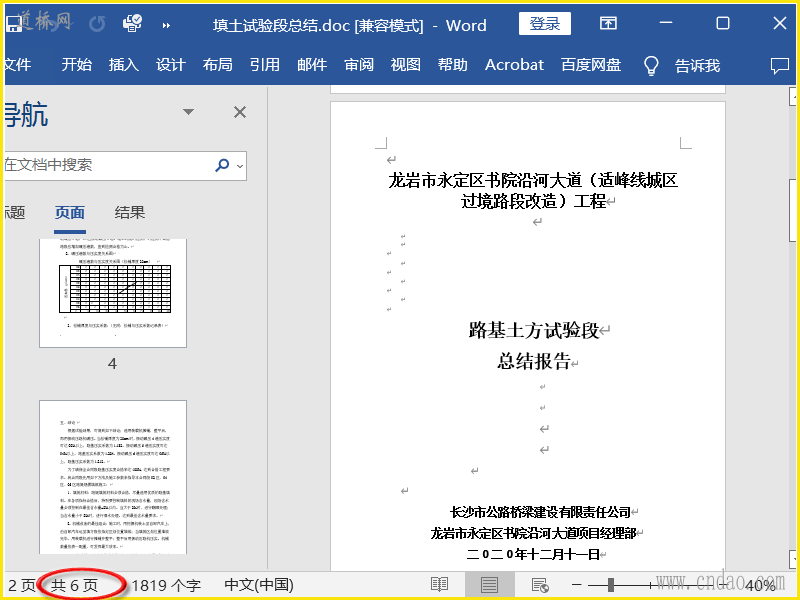
Task: Open navigation pane options dropdown arrow
Action: click(188, 112)
